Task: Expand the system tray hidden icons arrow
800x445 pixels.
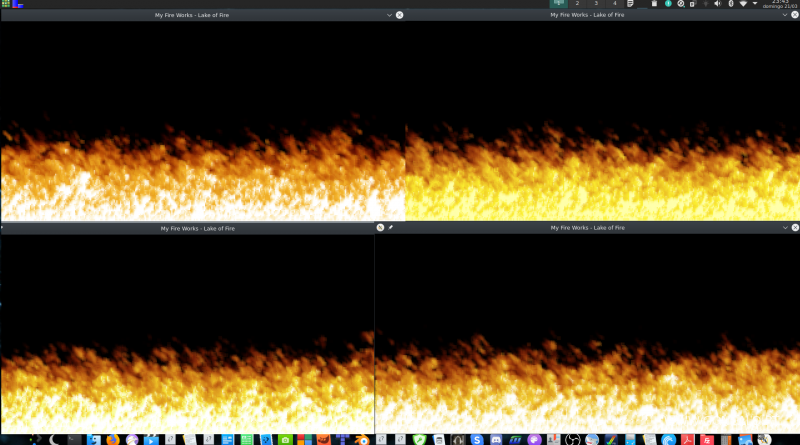Action: click(756, 4)
